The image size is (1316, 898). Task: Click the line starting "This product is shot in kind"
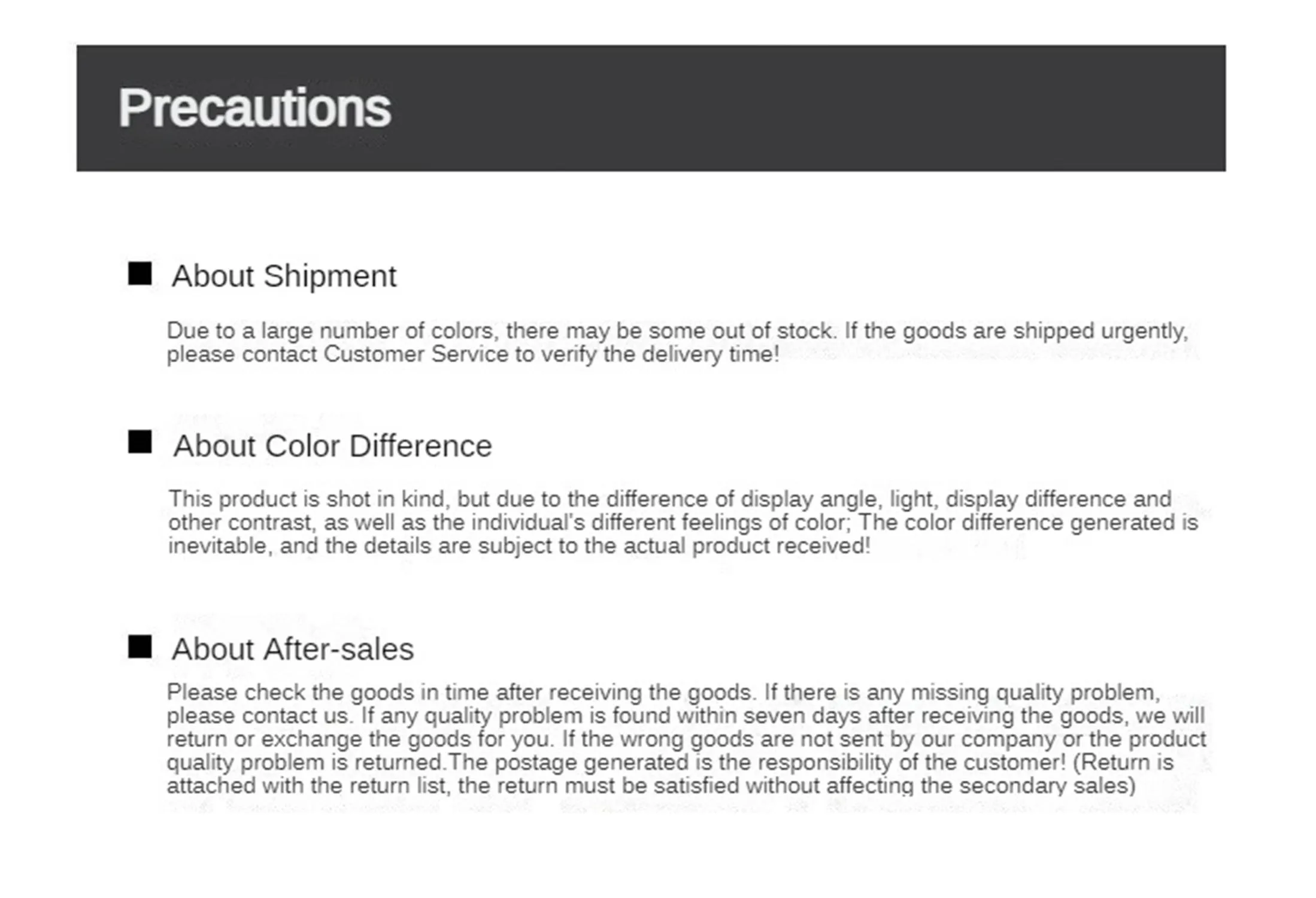click(x=669, y=499)
